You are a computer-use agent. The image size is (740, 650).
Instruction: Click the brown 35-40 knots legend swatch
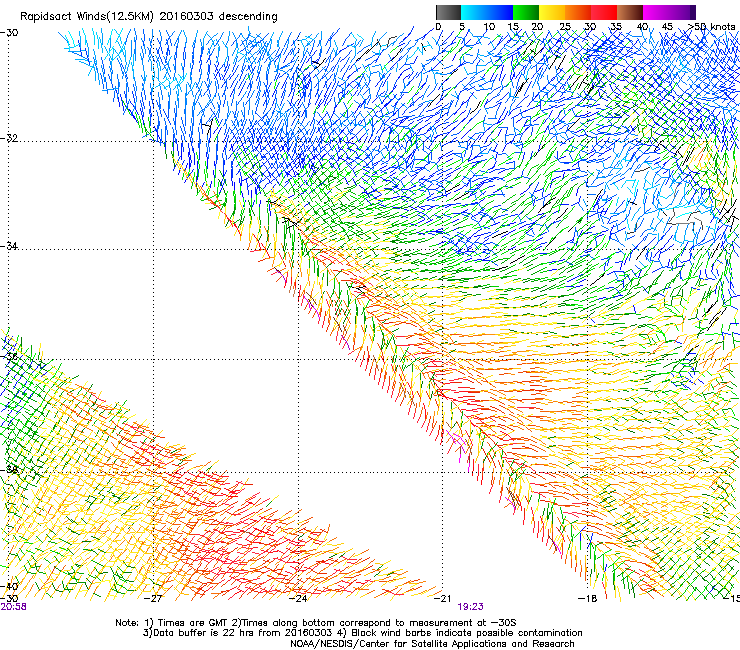629,12
